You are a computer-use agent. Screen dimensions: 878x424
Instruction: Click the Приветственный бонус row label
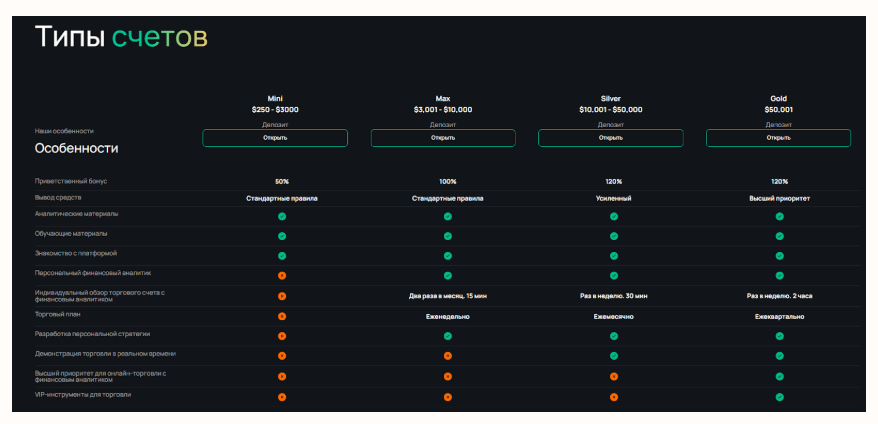[71, 182]
